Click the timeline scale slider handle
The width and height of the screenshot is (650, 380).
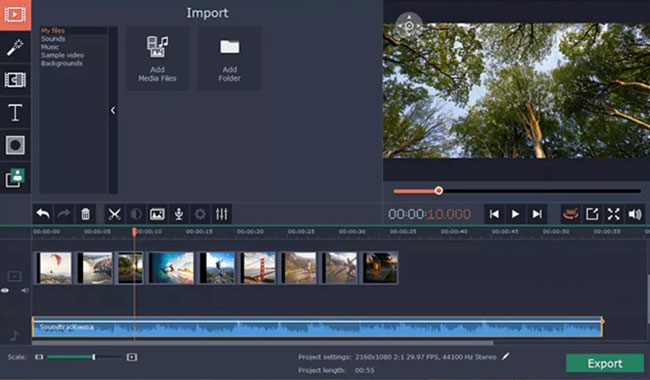coord(94,357)
